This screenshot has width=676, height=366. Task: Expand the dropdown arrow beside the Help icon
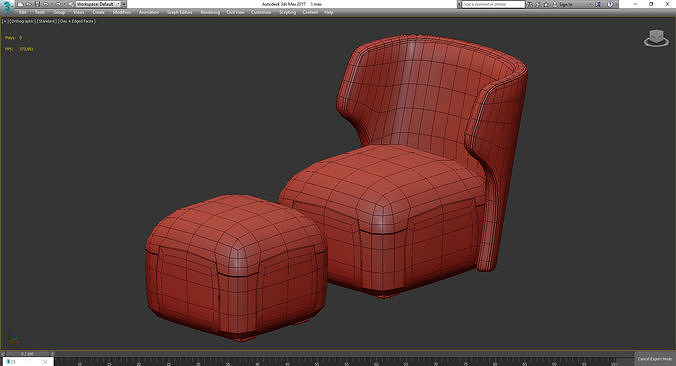(616, 4)
